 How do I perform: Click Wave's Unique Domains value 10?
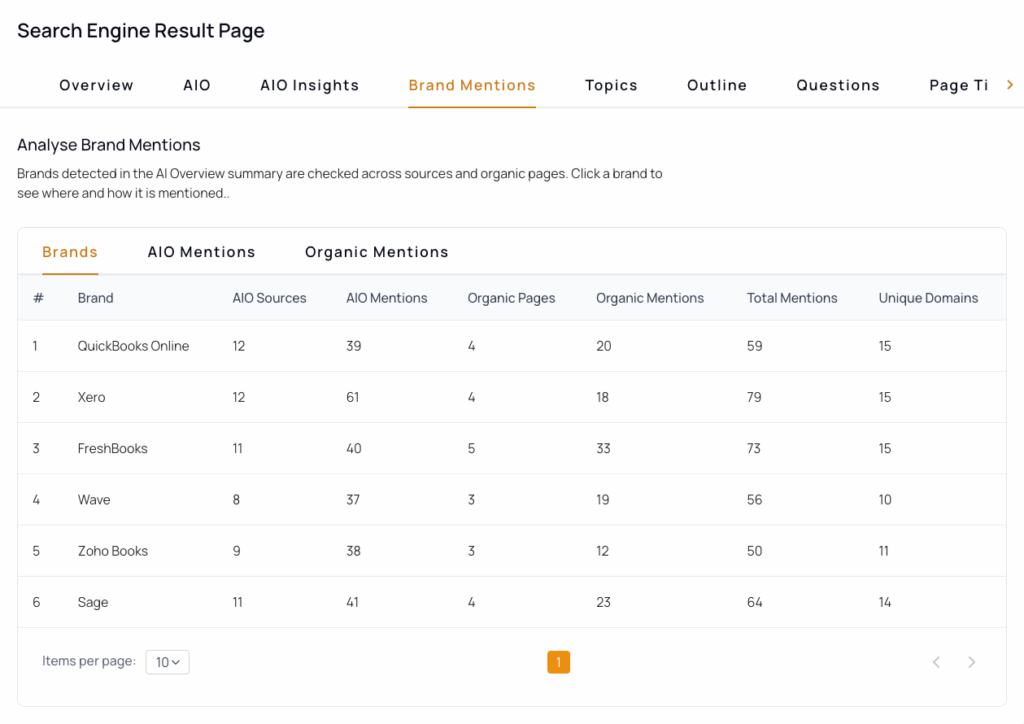coord(885,500)
